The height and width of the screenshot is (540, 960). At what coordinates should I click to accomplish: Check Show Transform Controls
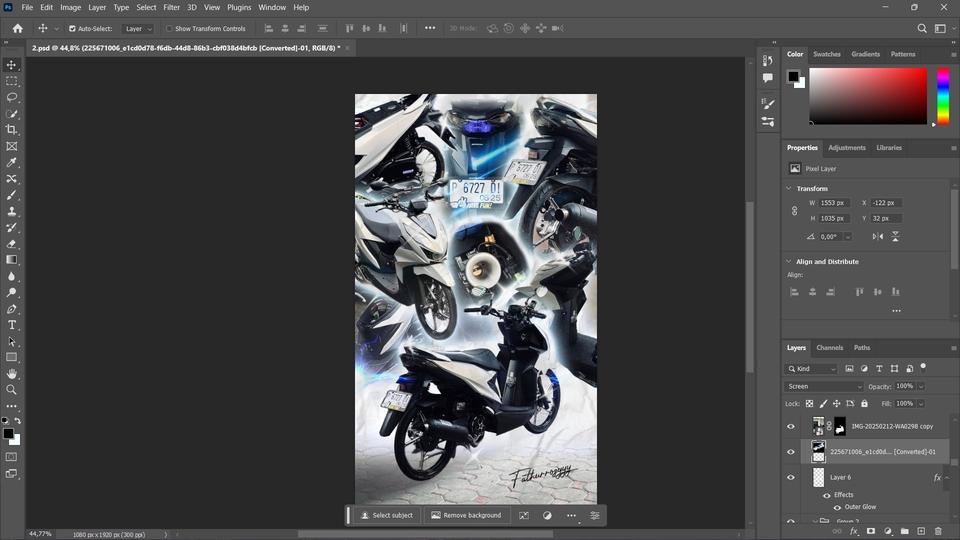[169, 29]
